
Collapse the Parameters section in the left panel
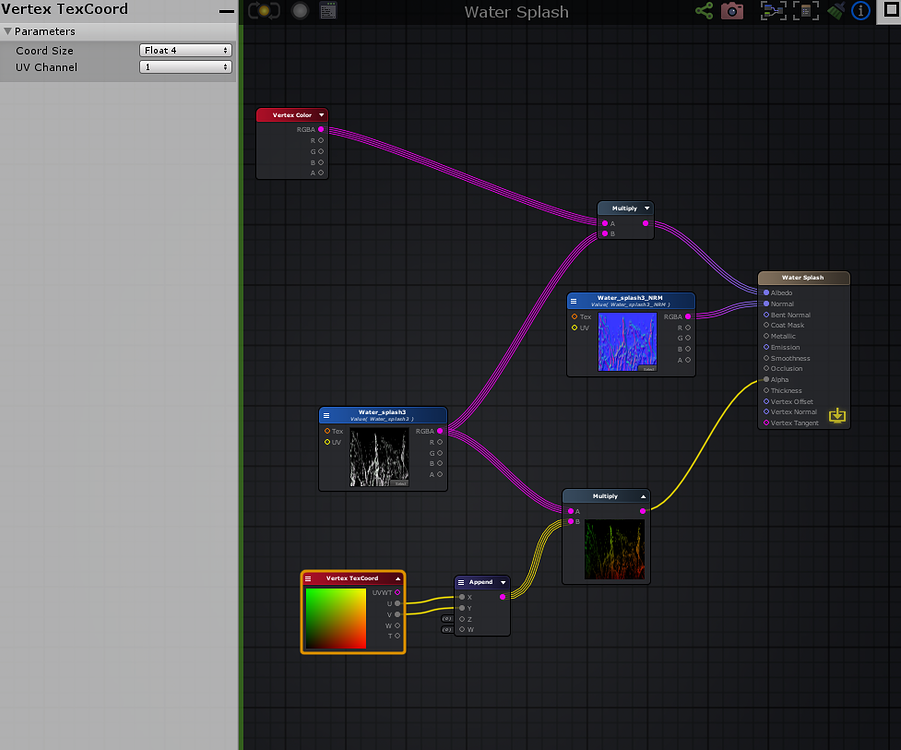(x=9, y=31)
